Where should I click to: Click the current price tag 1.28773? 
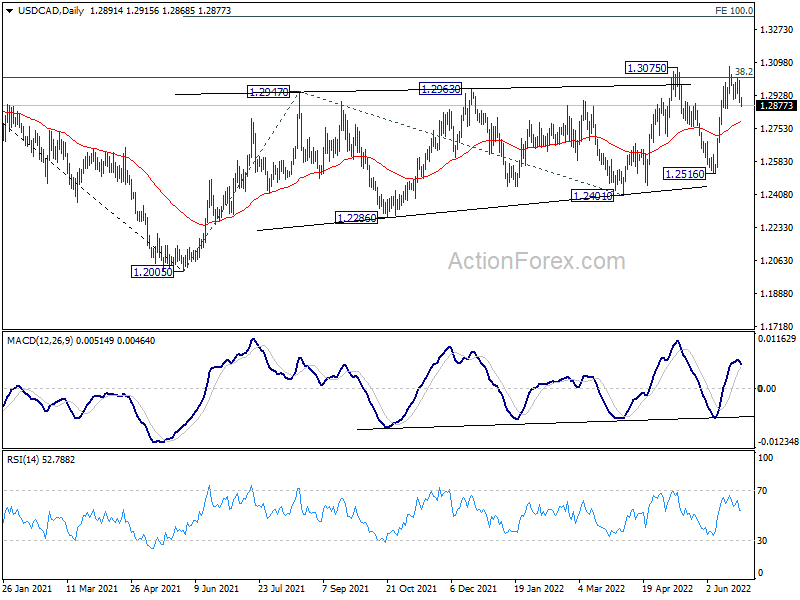click(776, 105)
